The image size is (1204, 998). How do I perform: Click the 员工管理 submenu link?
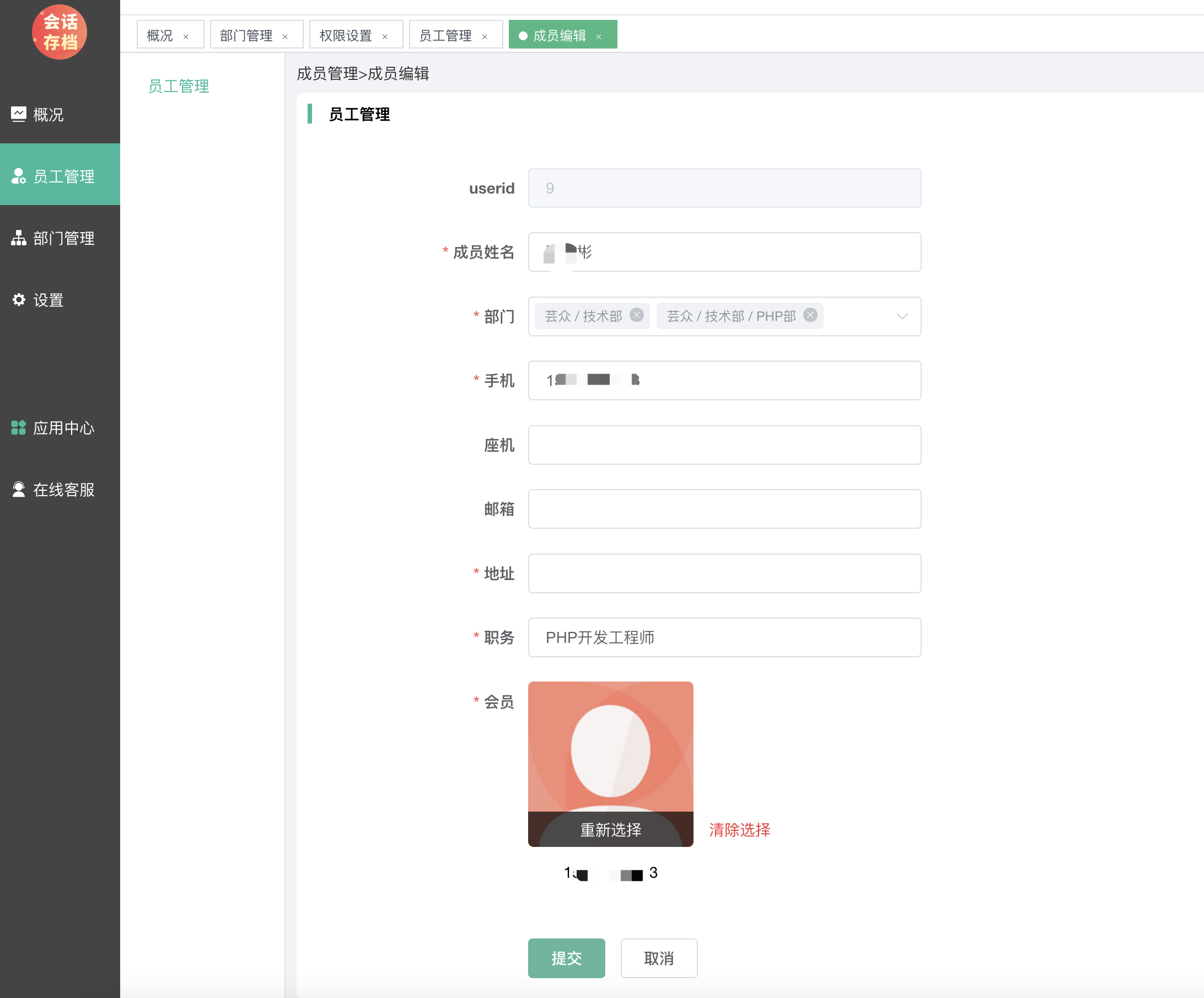tap(178, 86)
